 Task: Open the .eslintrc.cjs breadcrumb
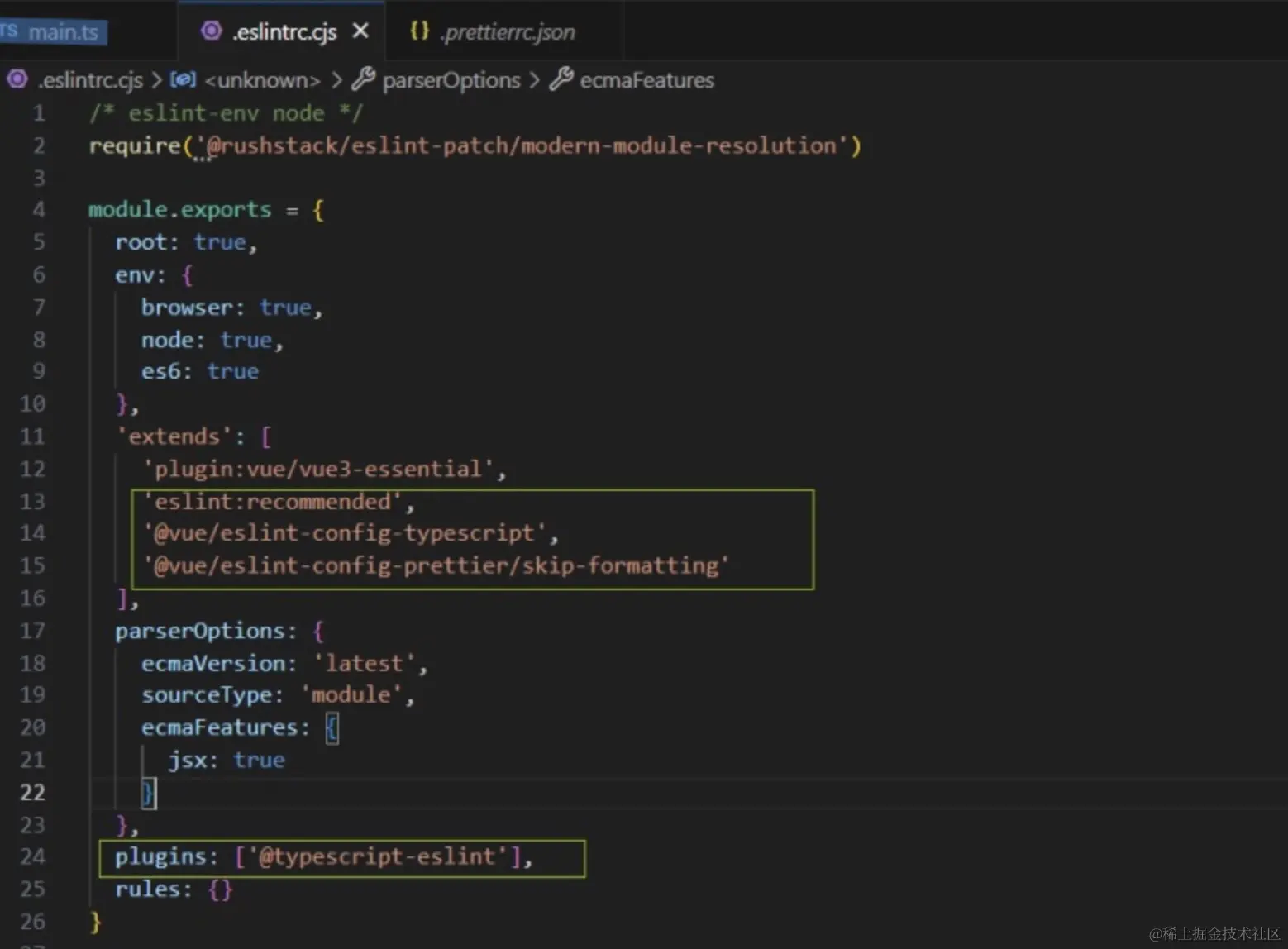[90, 80]
